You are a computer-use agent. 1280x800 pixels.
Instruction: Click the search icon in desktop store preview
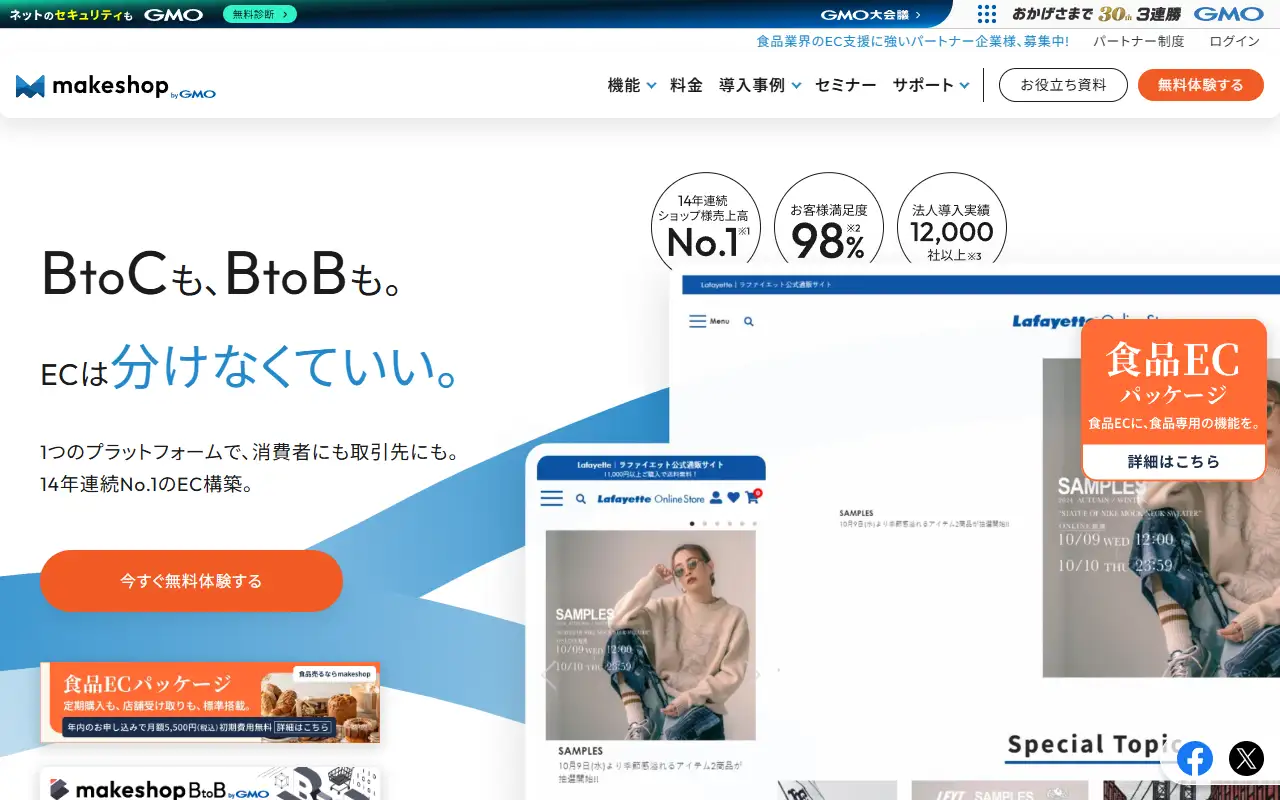[749, 321]
